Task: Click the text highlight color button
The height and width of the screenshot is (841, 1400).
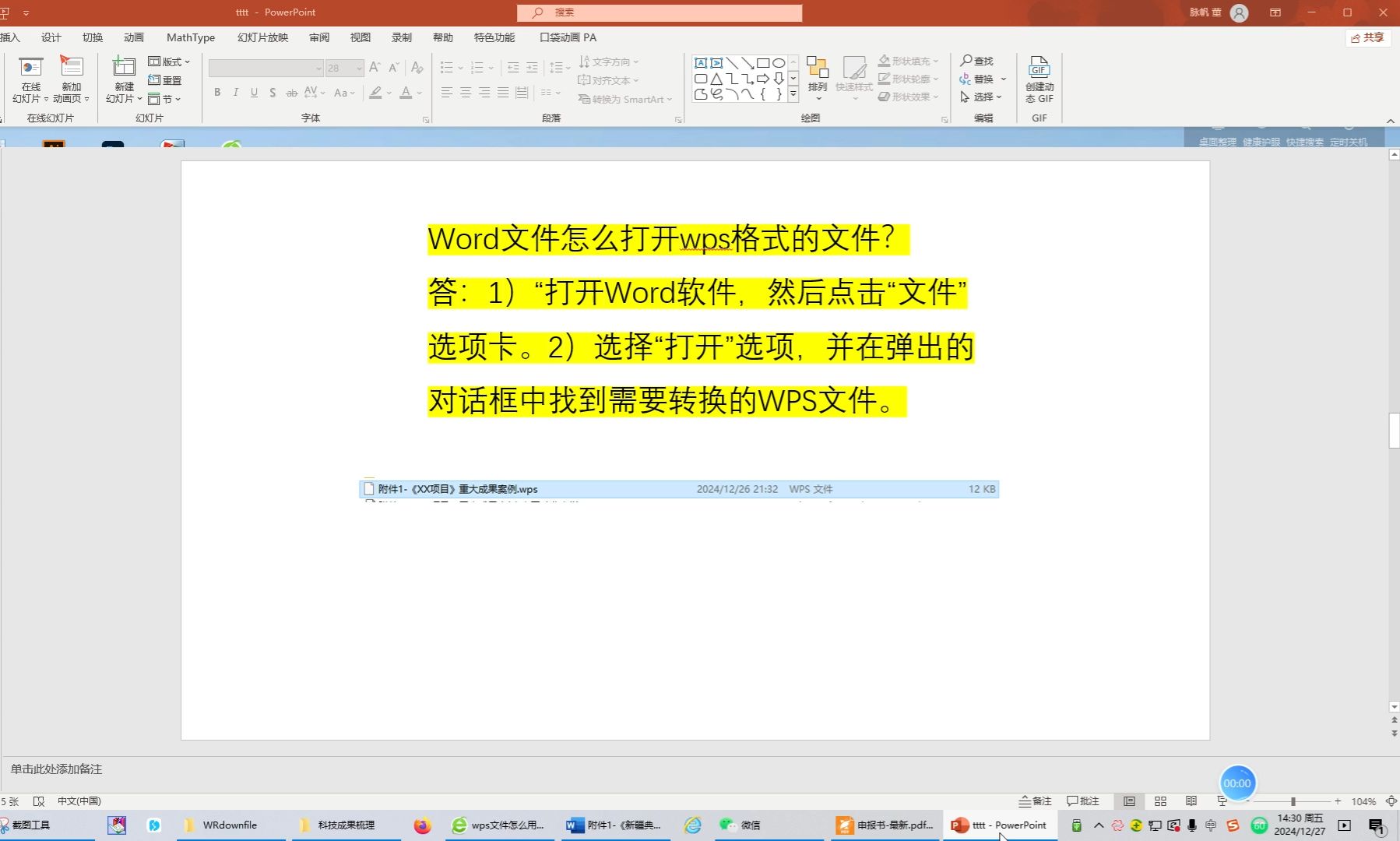Action: pyautogui.click(x=376, y=93)
